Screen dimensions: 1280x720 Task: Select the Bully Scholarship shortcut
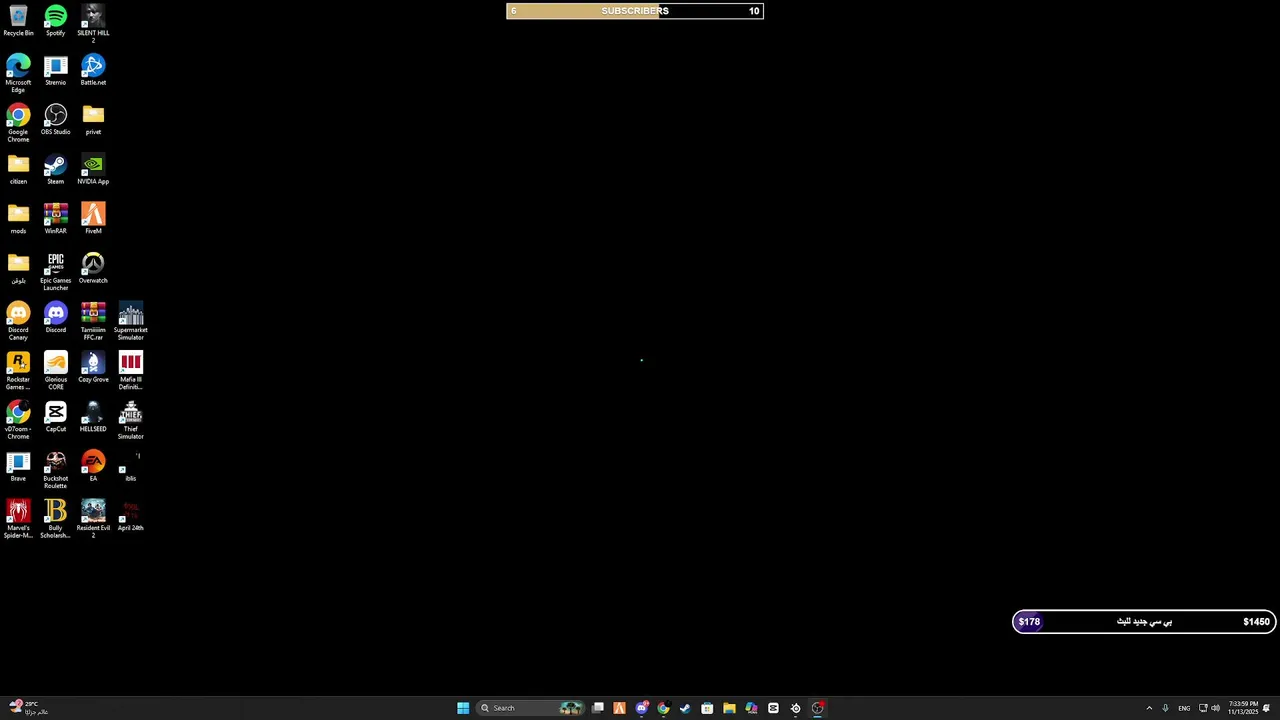point(55,520)
